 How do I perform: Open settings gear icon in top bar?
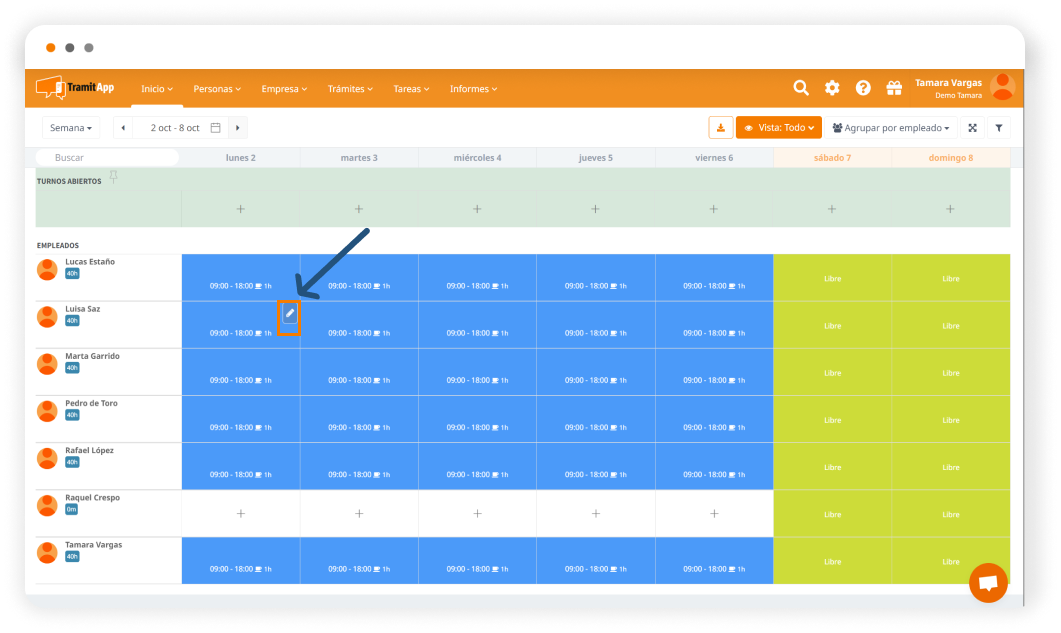[x=832, y=88]
